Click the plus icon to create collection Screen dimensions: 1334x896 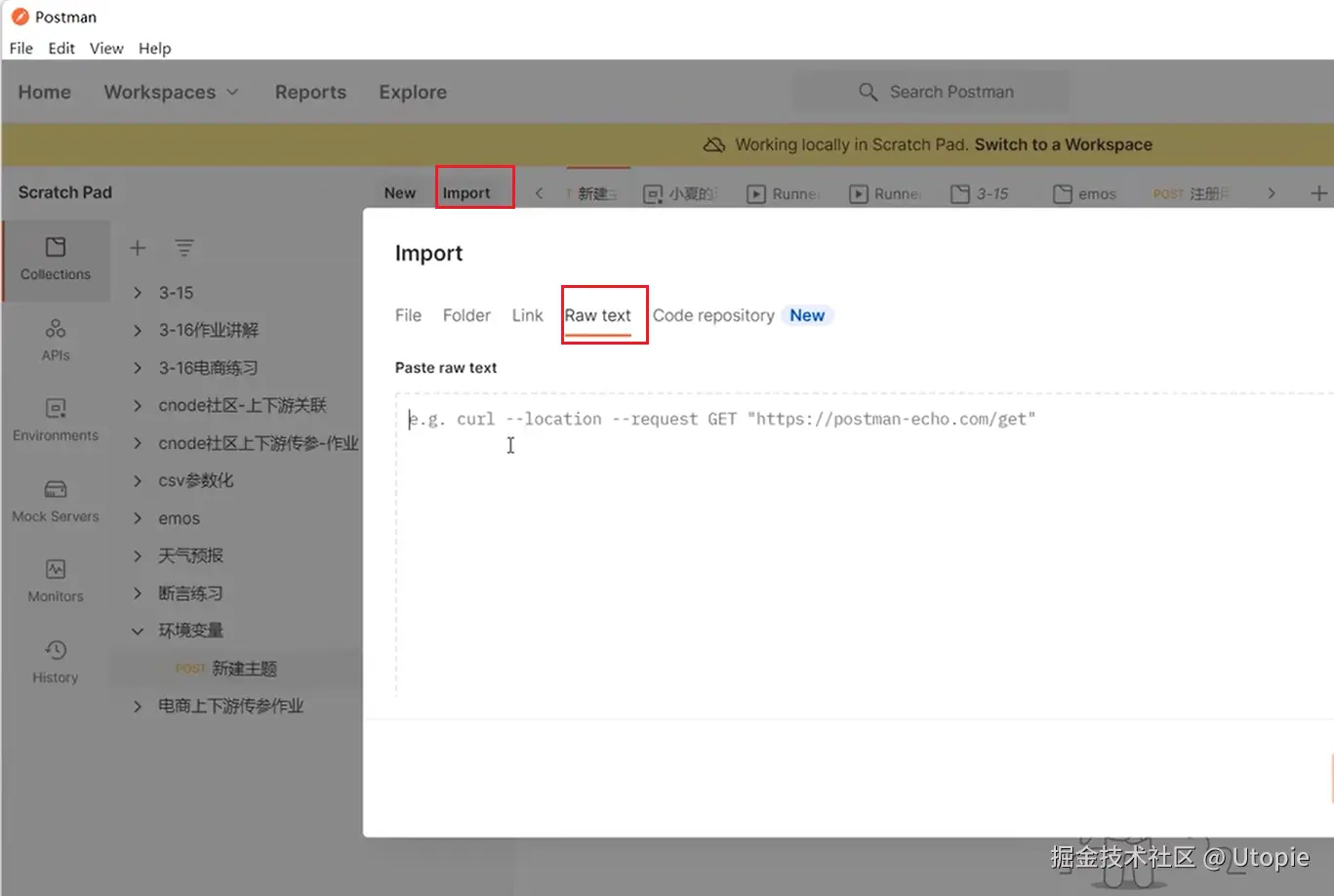[138, 248]
